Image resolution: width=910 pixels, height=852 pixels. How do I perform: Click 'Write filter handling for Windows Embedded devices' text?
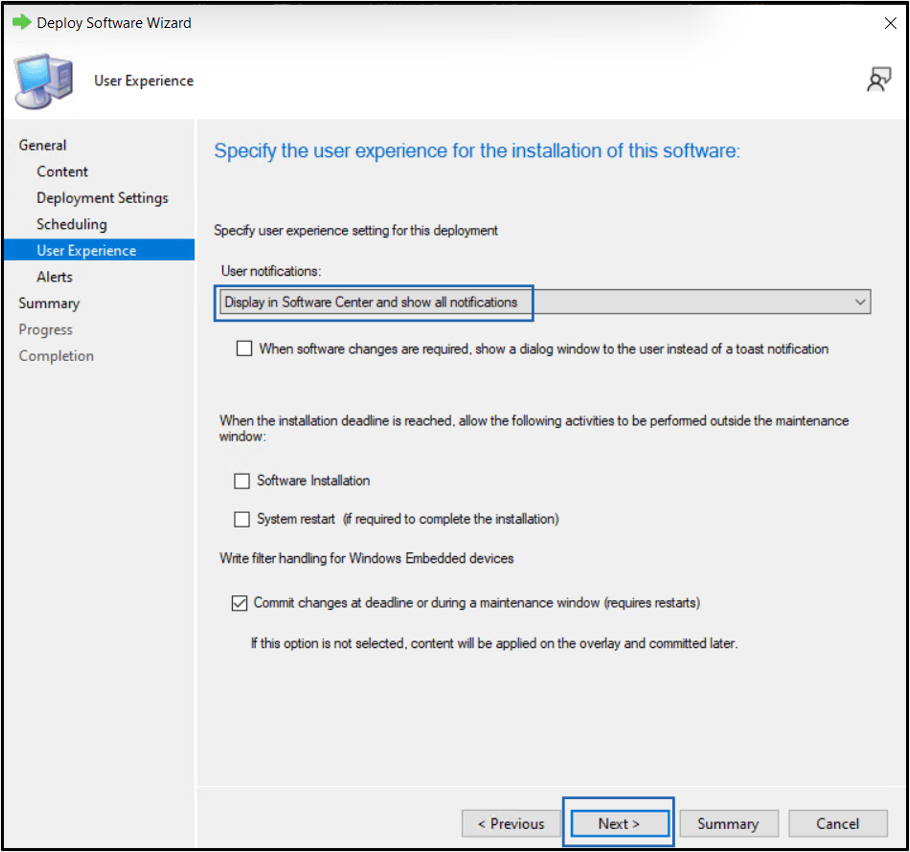367,558
